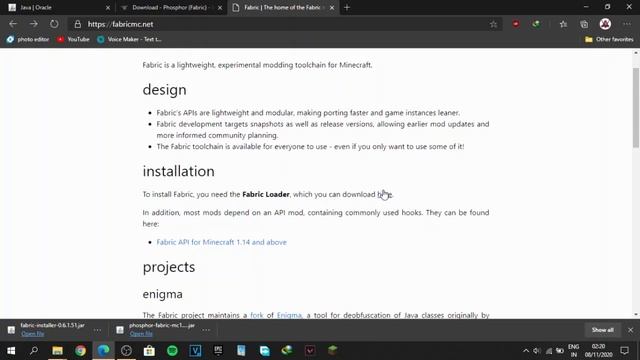Viewport: 640px width, 360px height.
Task: Select the Fabric home page tab
Action: tap(283, 7)
